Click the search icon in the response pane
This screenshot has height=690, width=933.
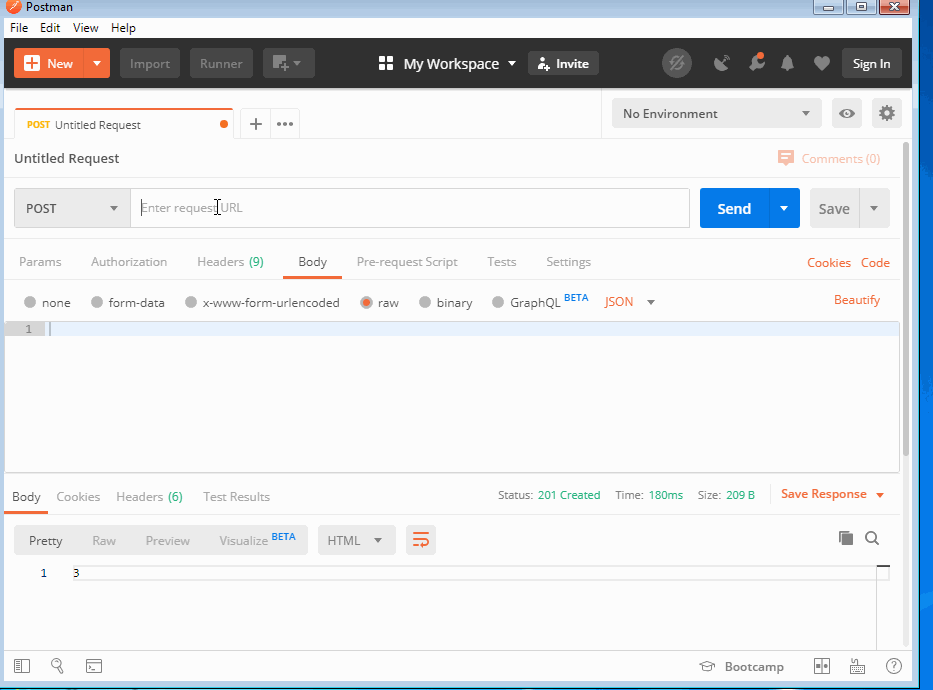(x=871, y=537)
